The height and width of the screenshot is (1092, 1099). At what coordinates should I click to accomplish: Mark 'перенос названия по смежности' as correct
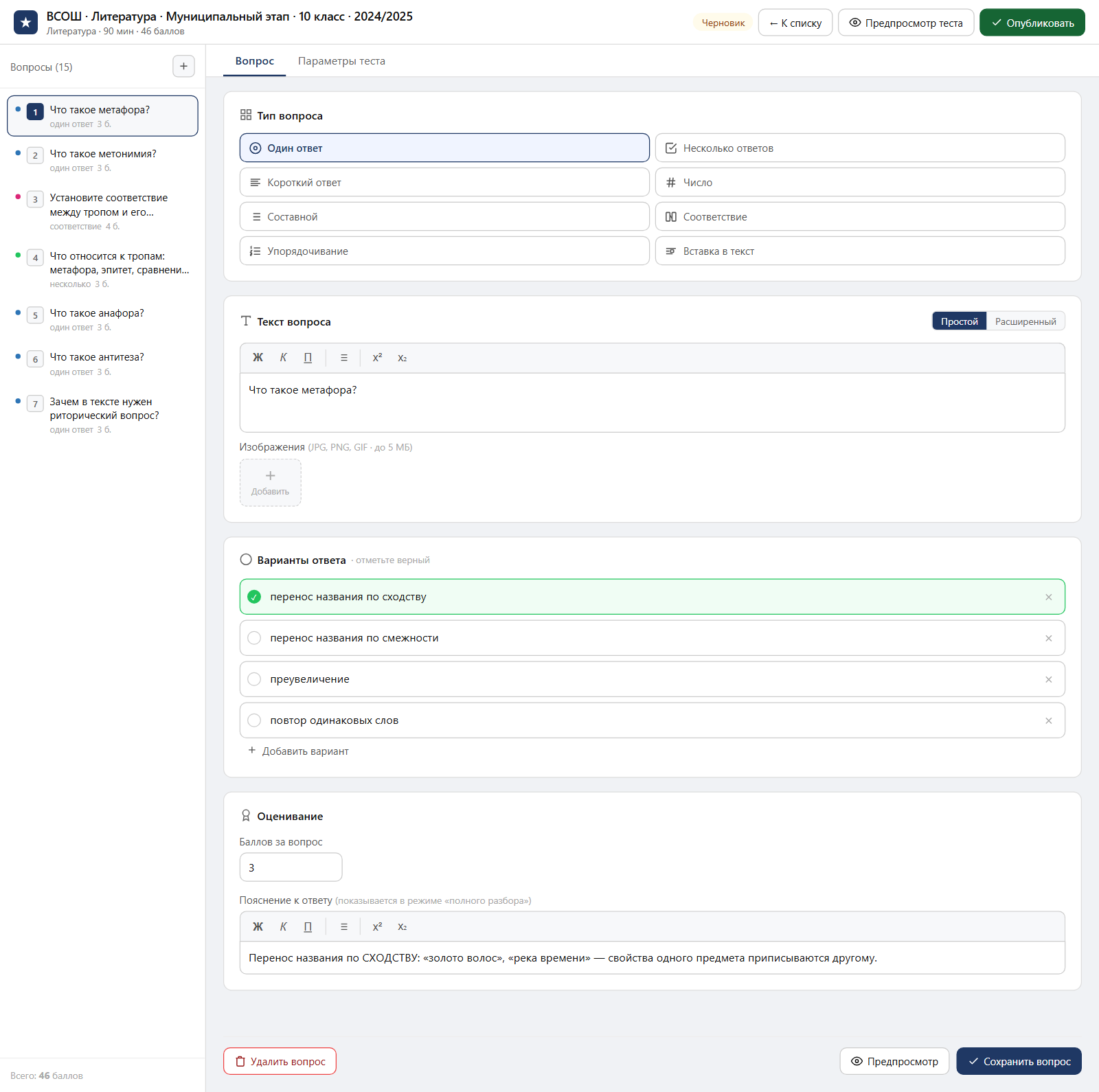pyautogui.click(x=254, y=638)
